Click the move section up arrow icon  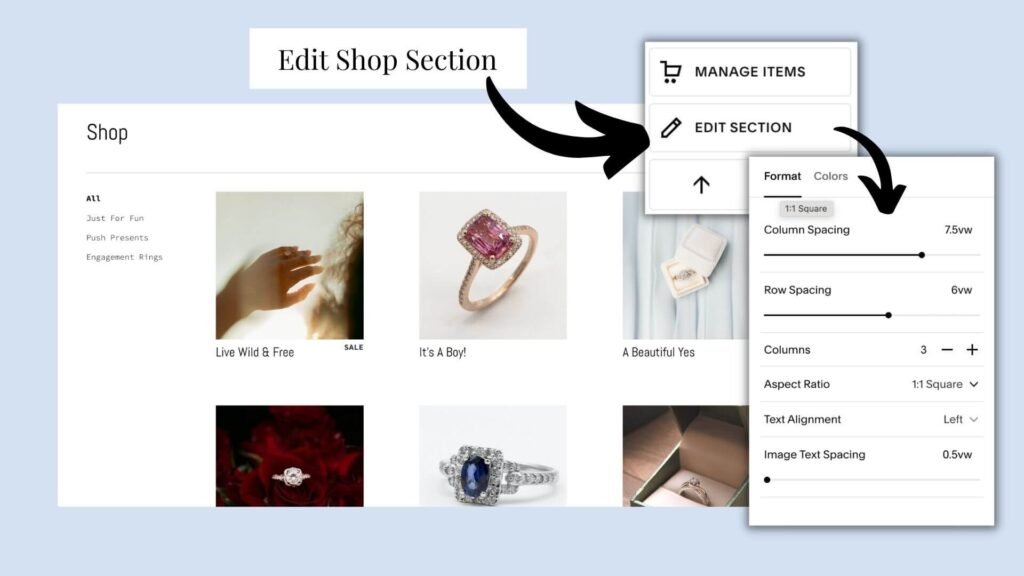click(701, 185)
